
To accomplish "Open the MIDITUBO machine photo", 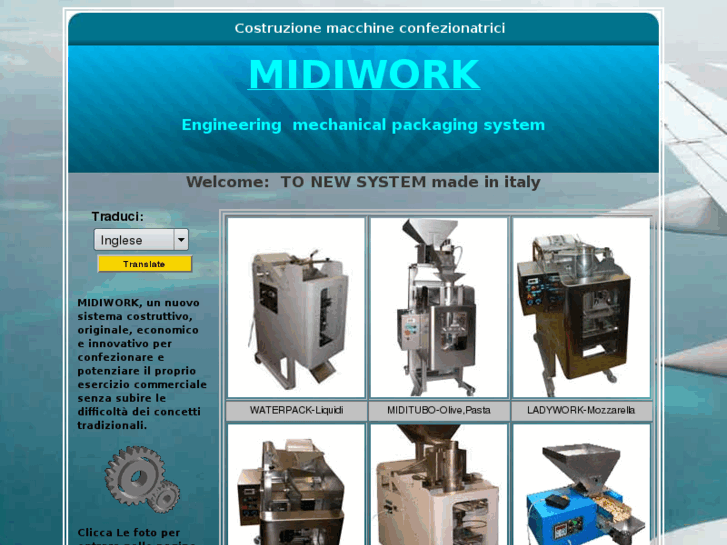I will pos(439,308).
